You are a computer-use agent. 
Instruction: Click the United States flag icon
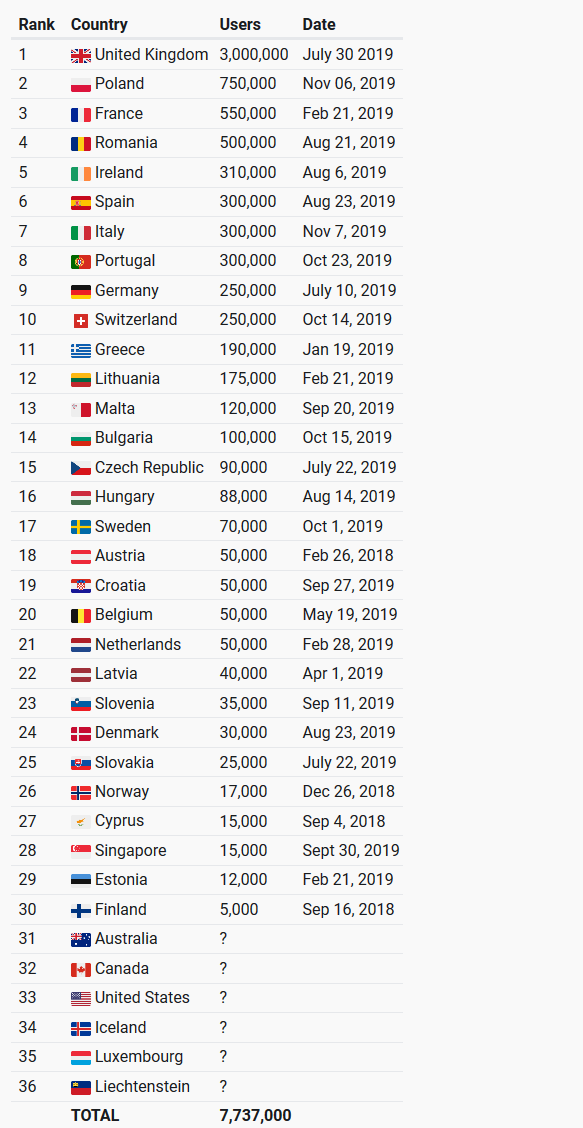pos(81,999)
